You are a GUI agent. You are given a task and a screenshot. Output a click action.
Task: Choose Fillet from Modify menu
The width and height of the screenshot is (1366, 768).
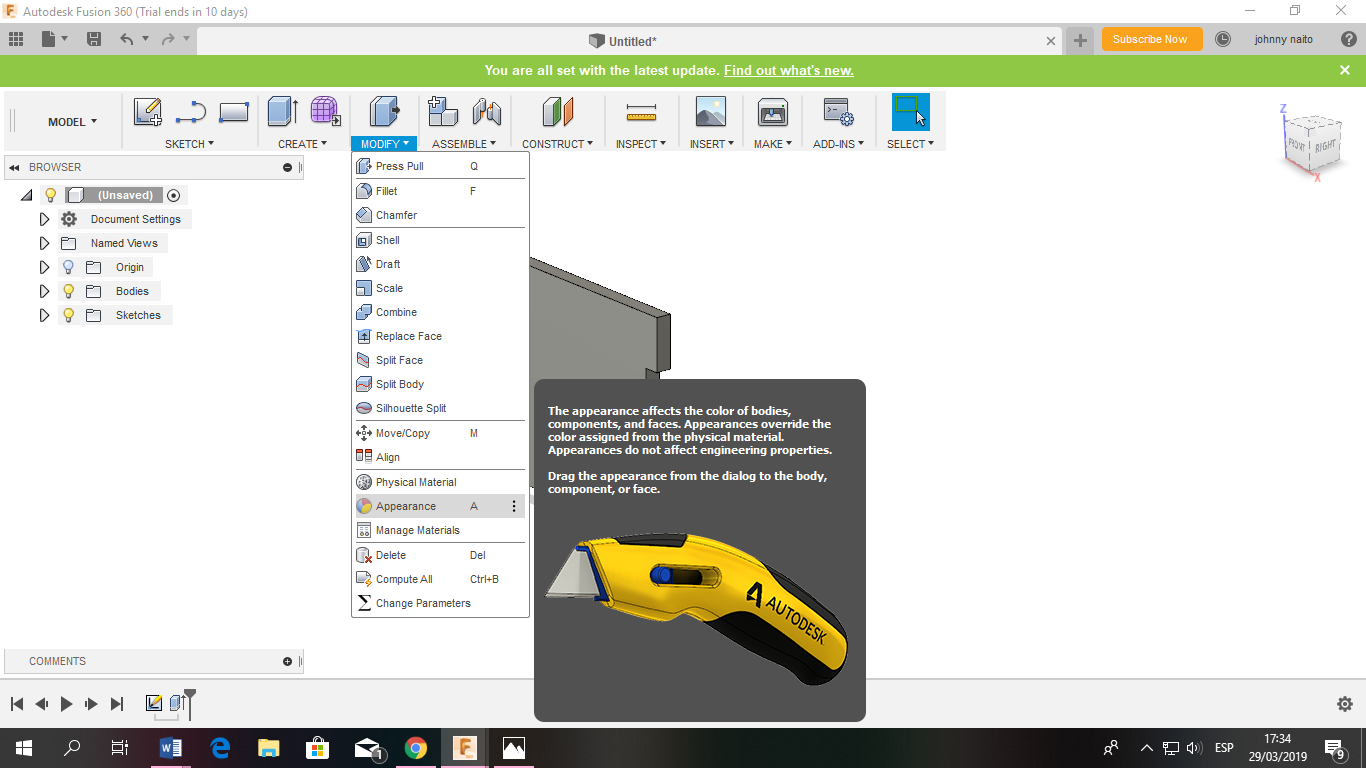[440, 191]
